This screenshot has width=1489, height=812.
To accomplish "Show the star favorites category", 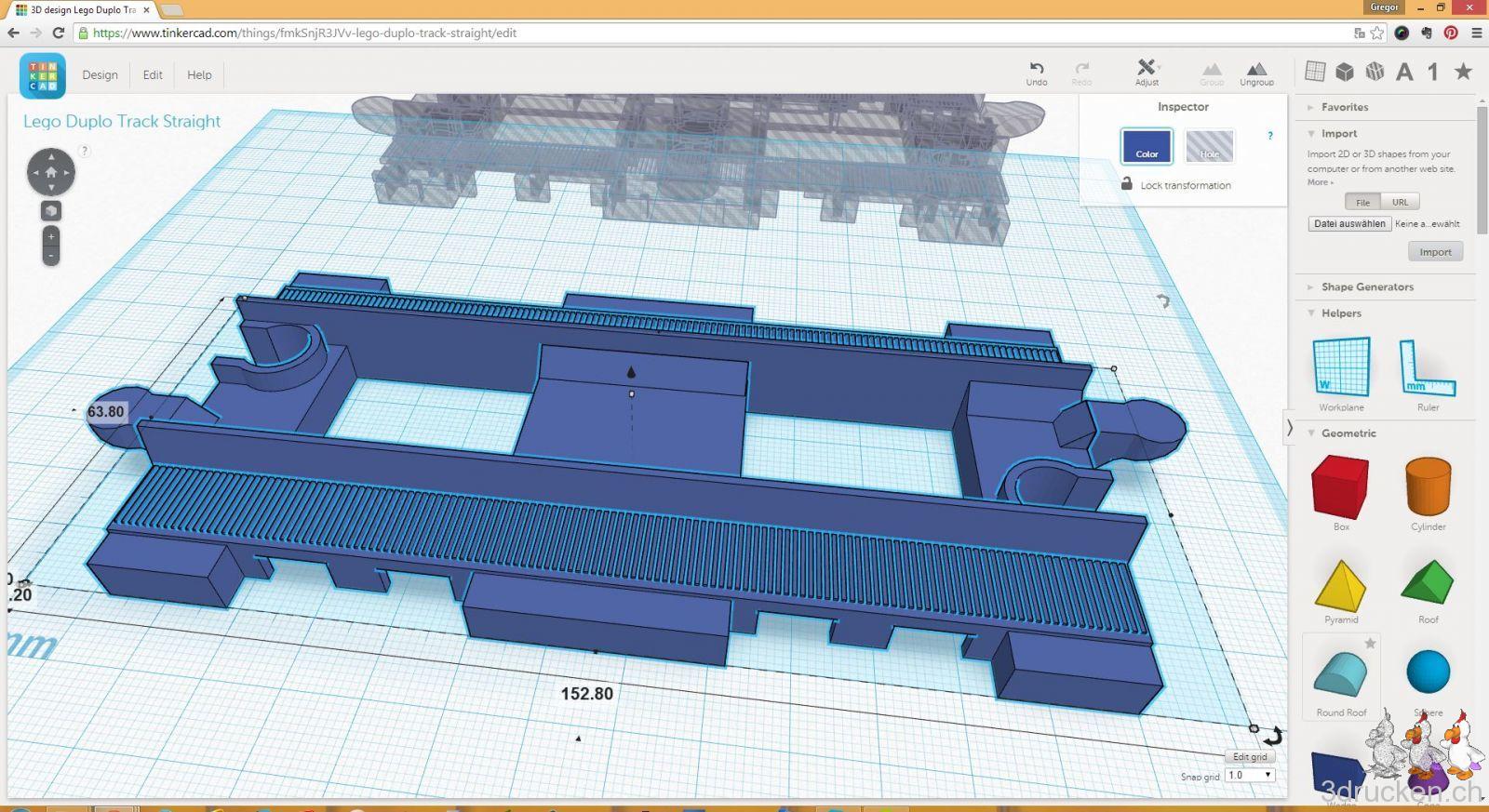I will click(1463, 72).
